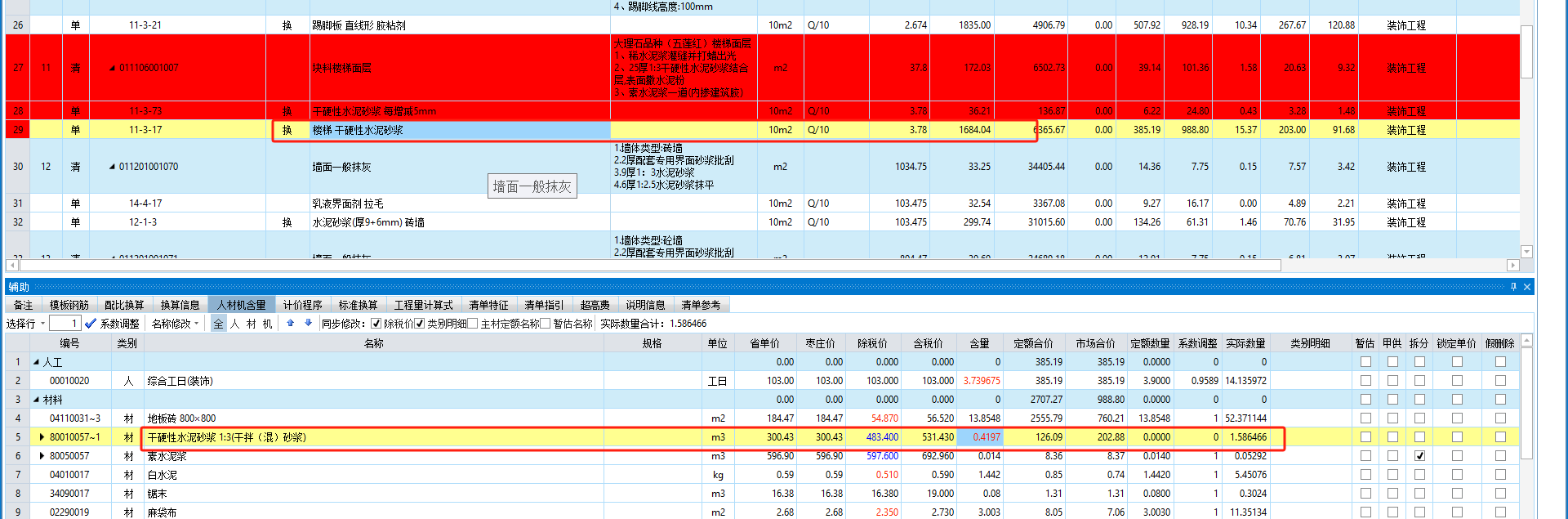Click 编号 column header
The width and height of the screenshot is (1568, 519).
pos(69,343)
